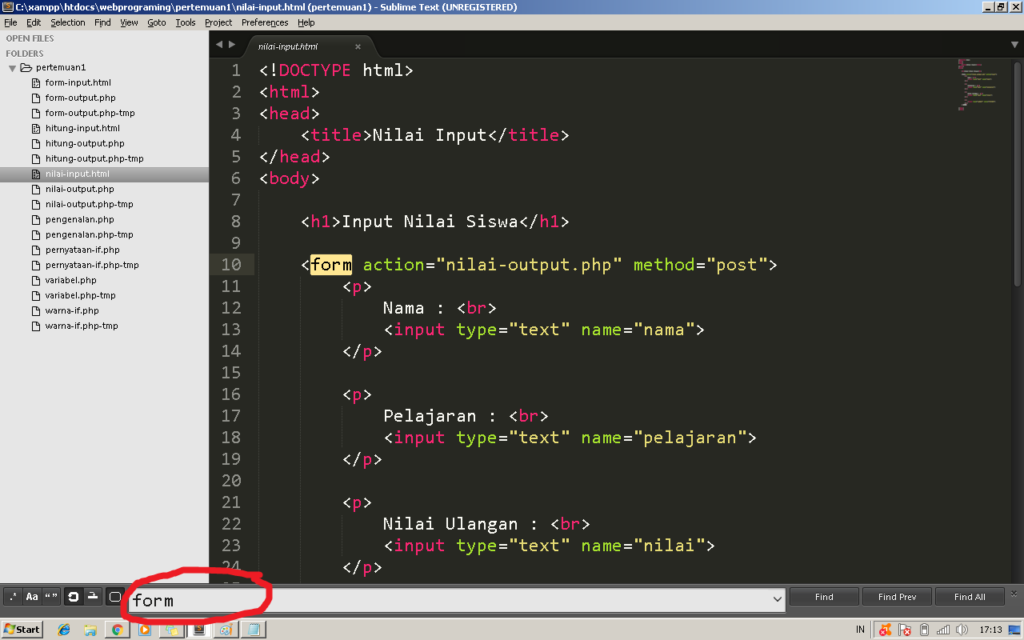Open warna-if.php in sidebar
1024x640 pixels.
[72, 310]
